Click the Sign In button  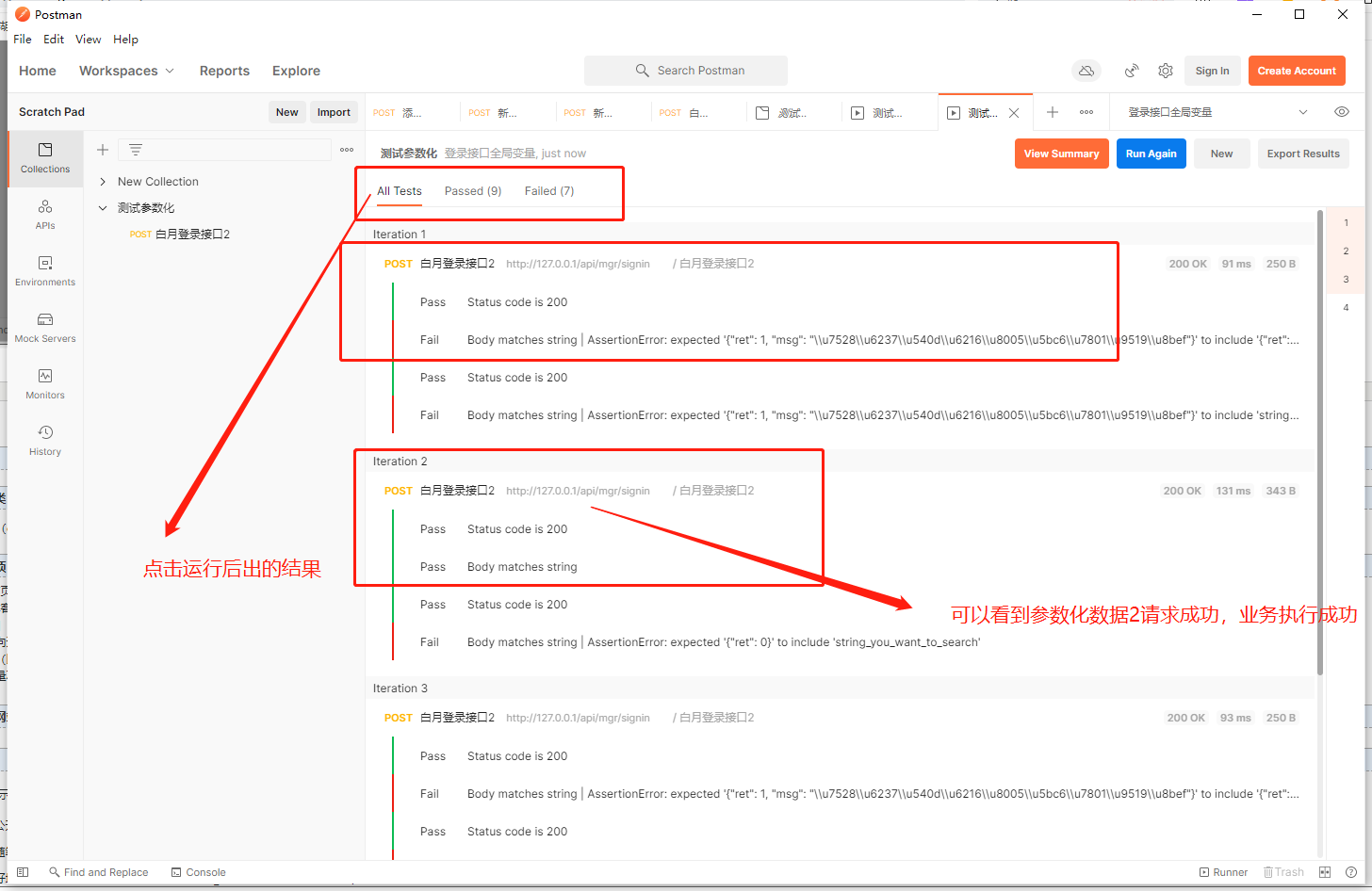[x=1212, y=71]
